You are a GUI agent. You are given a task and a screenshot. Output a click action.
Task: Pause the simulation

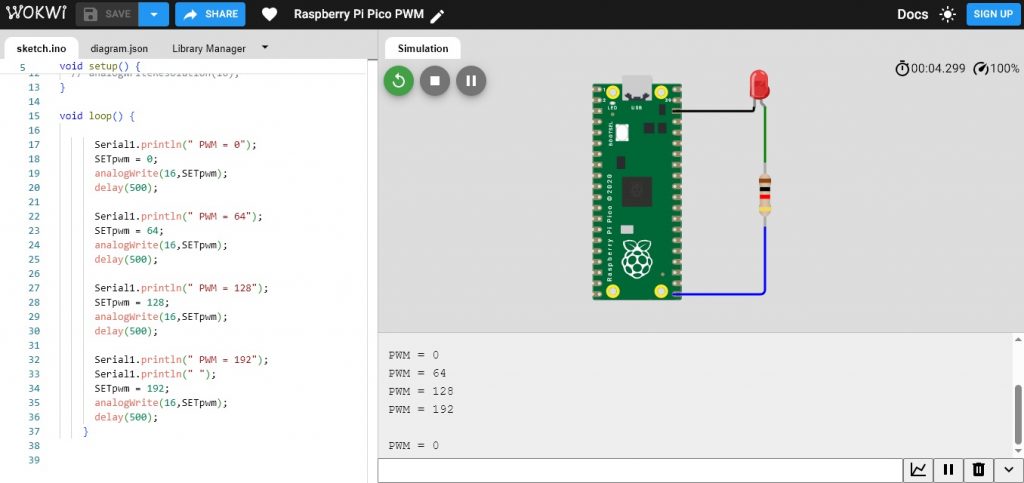[x=471, y=81]
